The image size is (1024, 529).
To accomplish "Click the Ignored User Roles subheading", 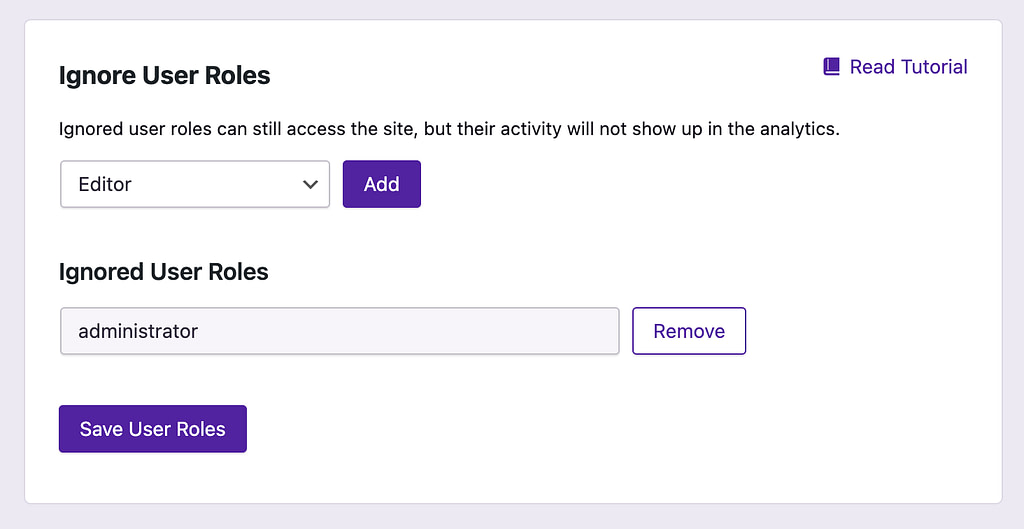I will (164, 272).
